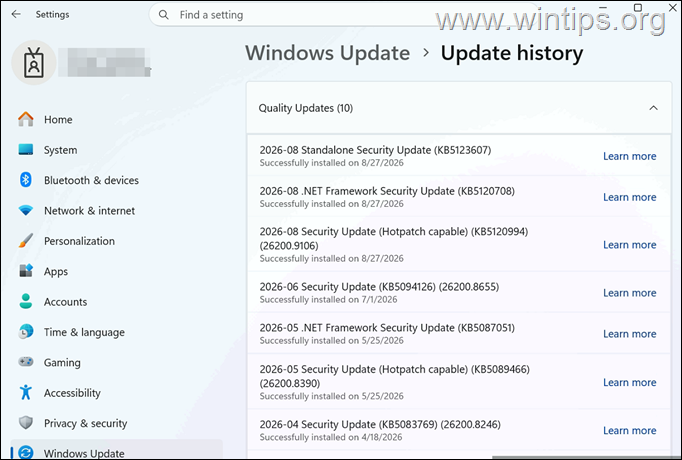This screenshot has height=460, width=682.
Task: Click 2026-05 .NET Framework Security Update title
Action: 387,327
